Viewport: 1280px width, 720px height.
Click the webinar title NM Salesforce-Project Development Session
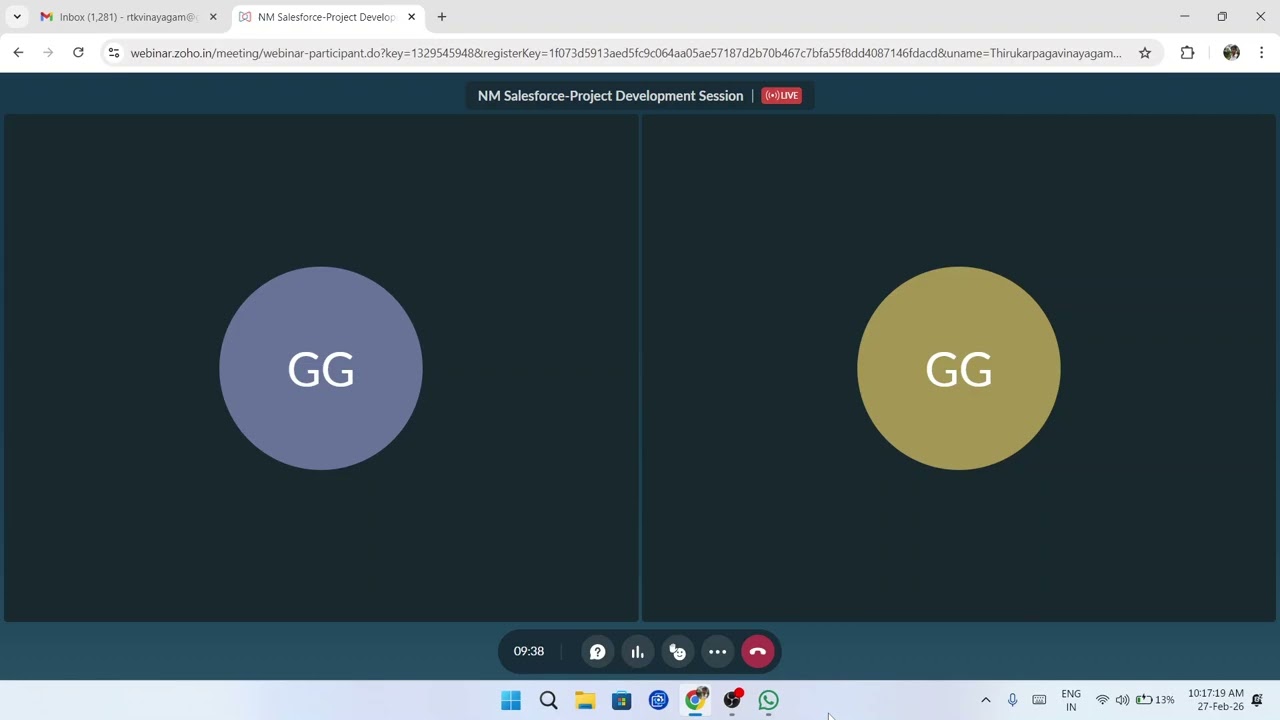coord(610,96)
